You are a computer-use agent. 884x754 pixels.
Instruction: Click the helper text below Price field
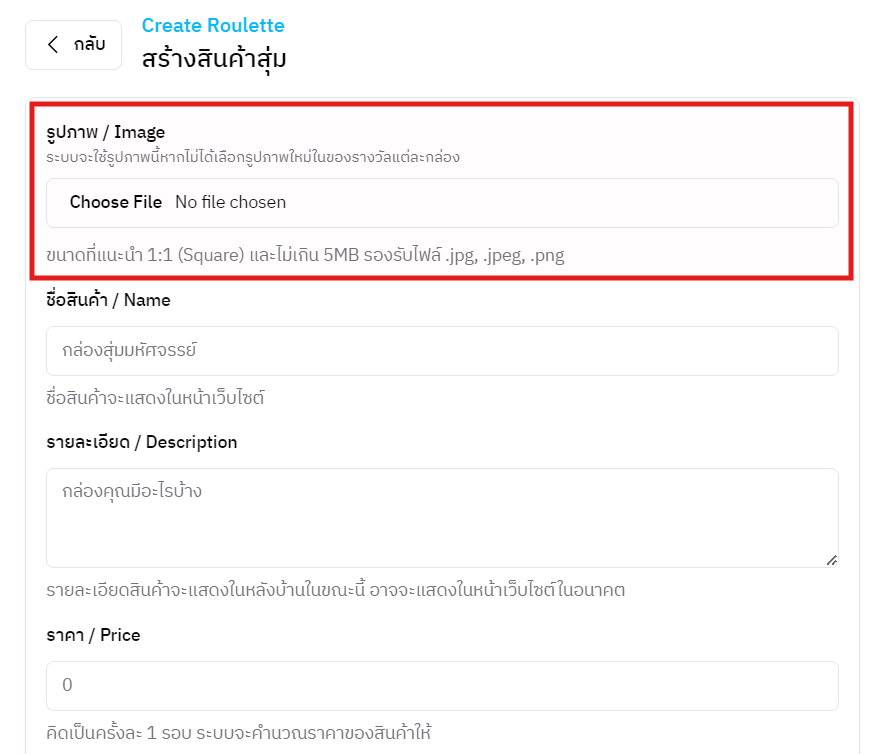point(238,732)
